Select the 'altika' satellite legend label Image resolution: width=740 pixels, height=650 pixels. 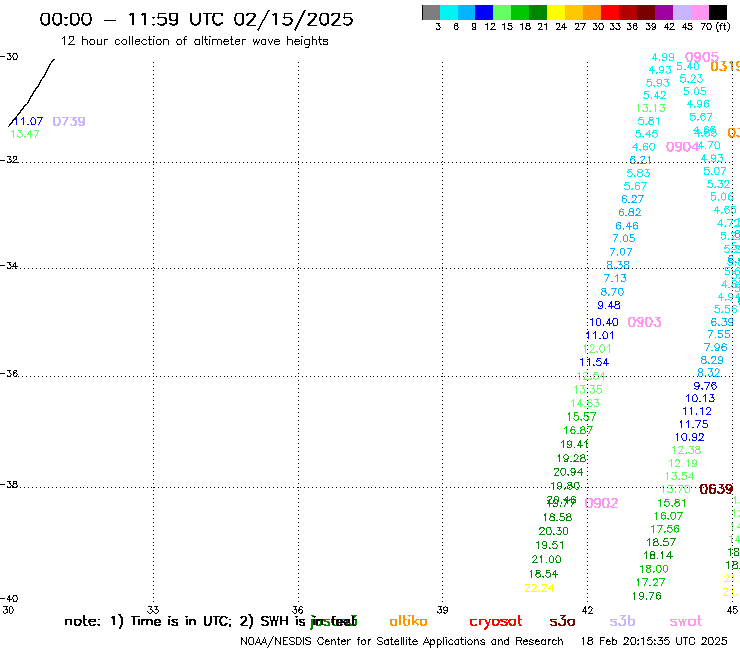click(408, 621)
